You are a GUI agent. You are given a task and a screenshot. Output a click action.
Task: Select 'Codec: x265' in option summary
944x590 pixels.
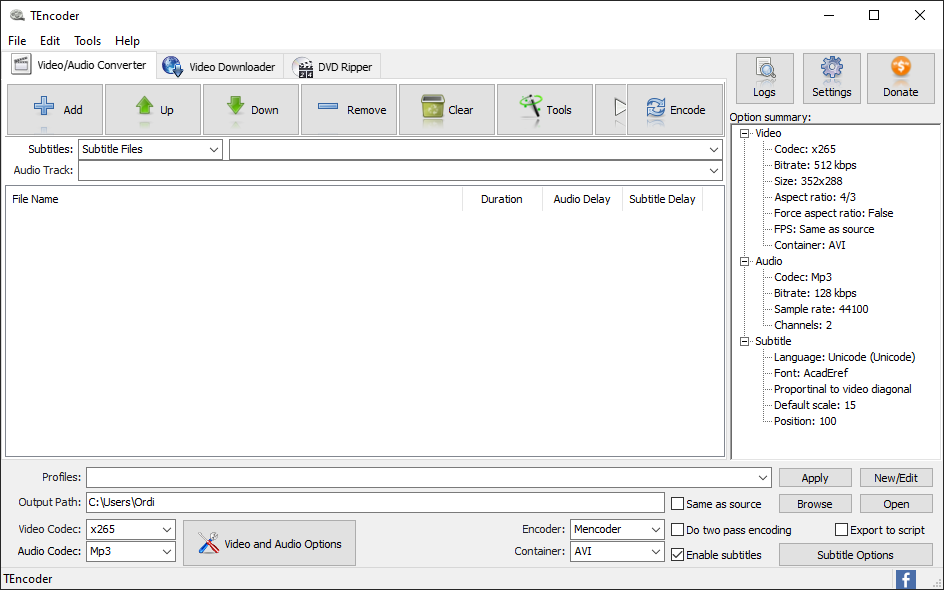point(805,149)
